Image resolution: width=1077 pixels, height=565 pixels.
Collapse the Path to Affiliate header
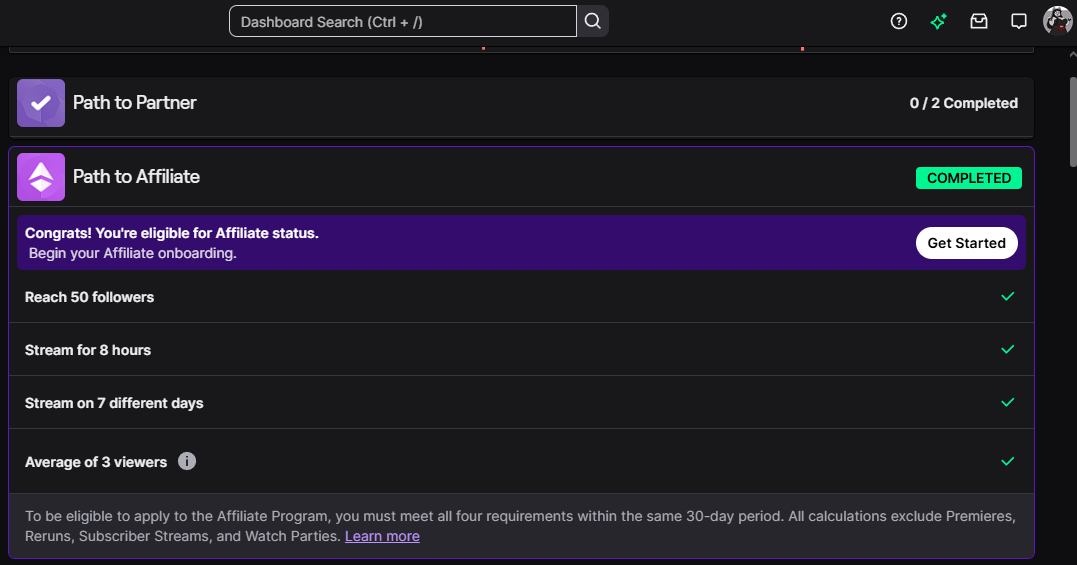point(500,177)
